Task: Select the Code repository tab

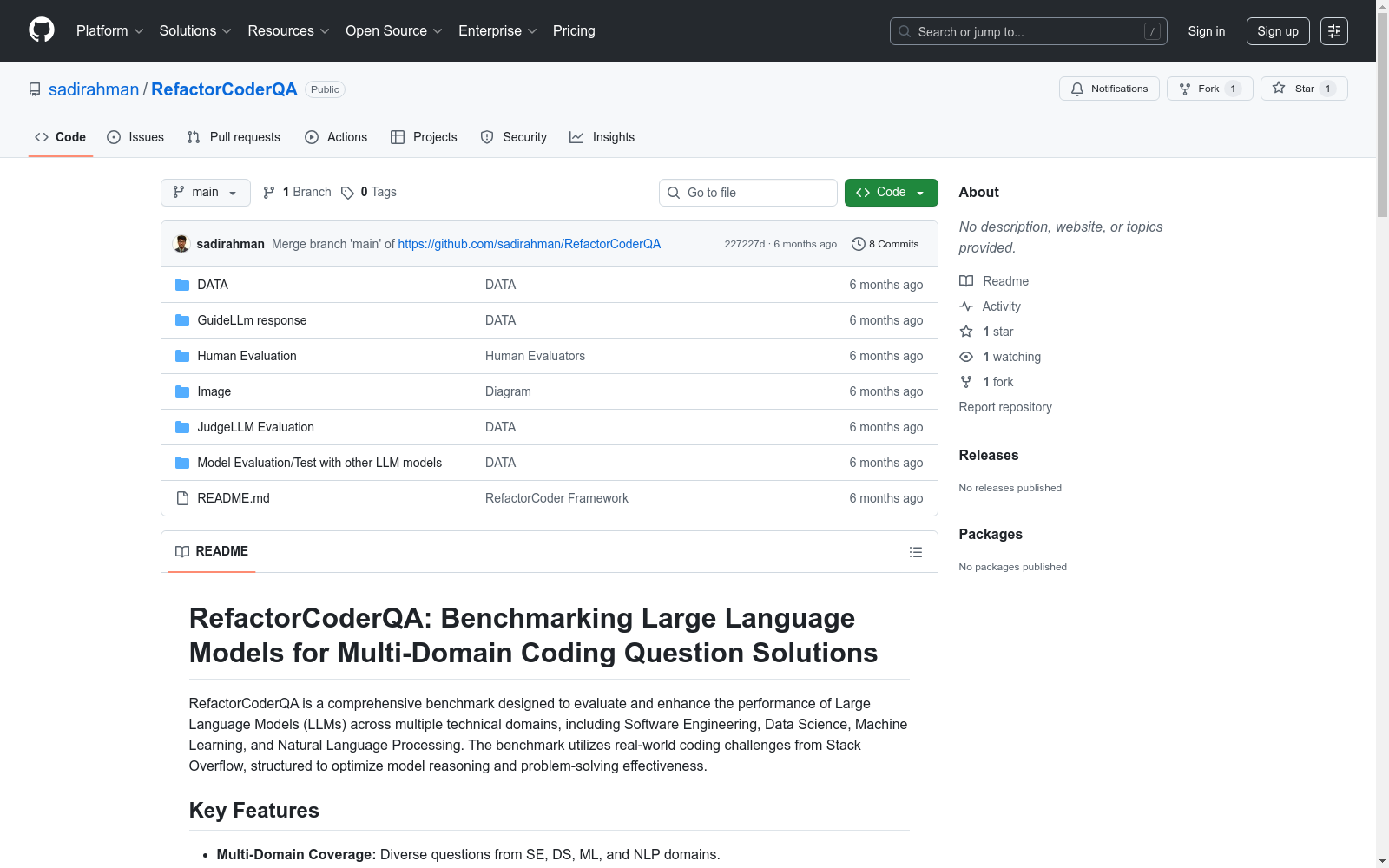Action: pyautogui.click(x=61, y=137)
